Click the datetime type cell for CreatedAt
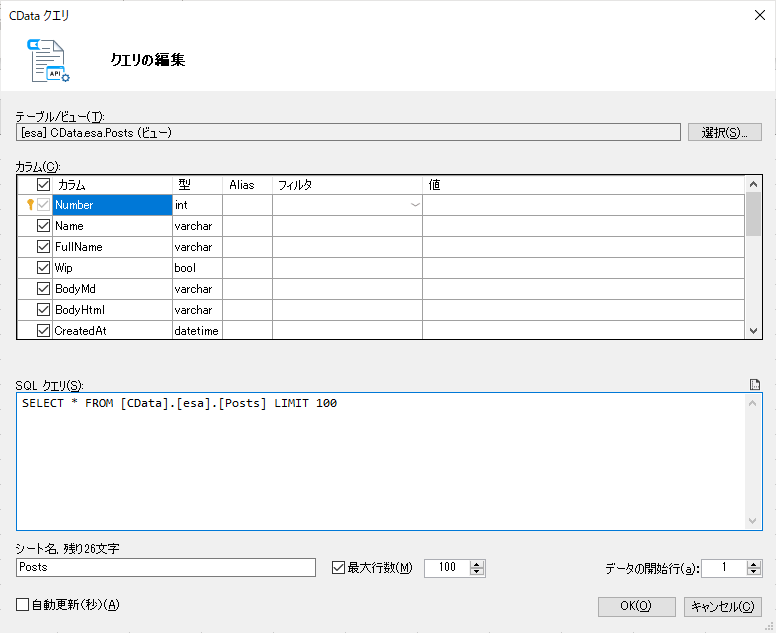 pyautogui.click(x=197, y=331)
